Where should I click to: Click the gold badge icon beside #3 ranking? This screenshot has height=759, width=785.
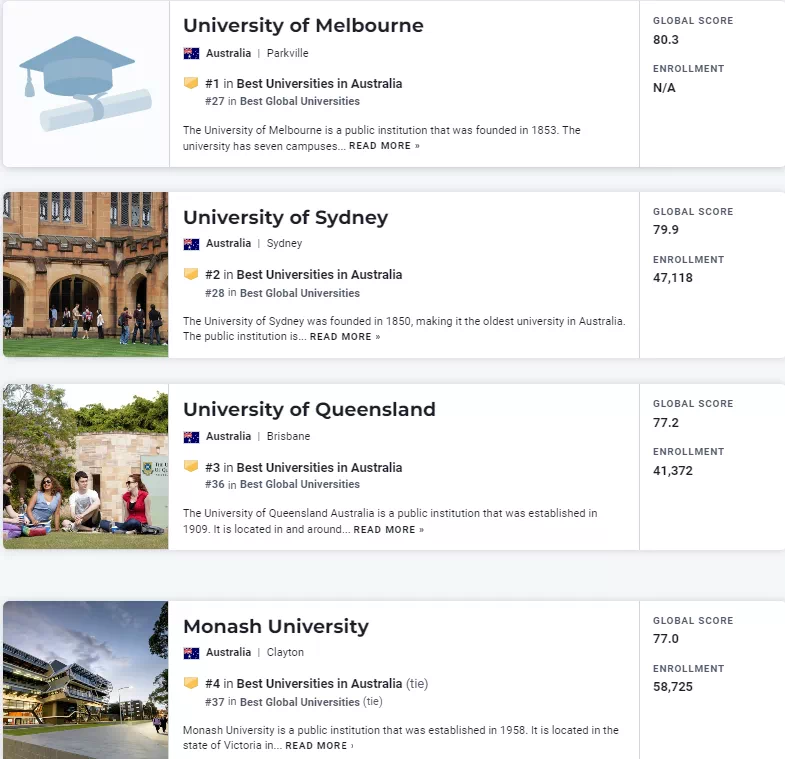coord(191,466)
